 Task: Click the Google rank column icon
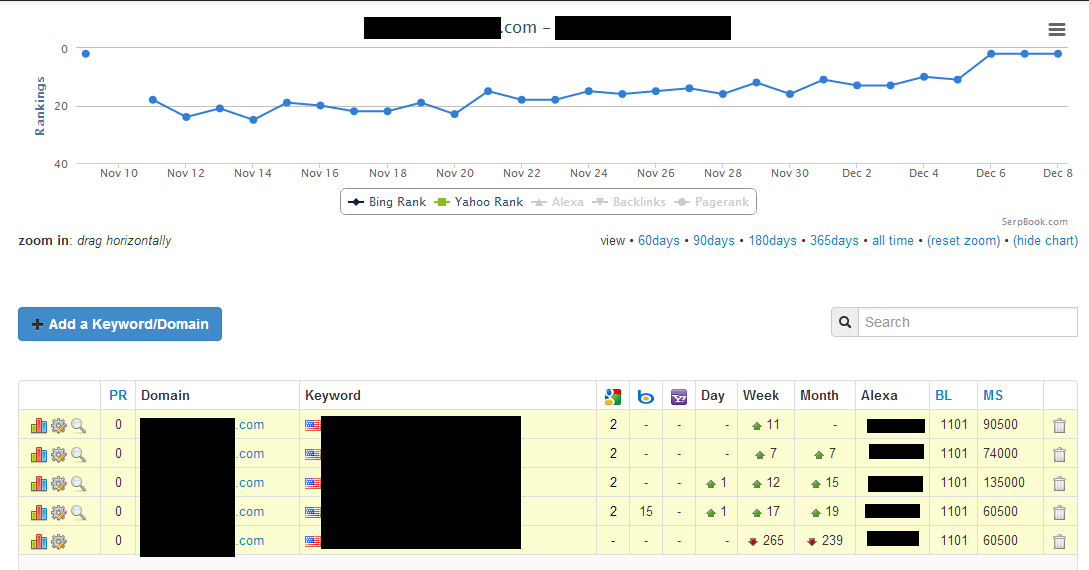pyautogui.click(x=613, y=396)
